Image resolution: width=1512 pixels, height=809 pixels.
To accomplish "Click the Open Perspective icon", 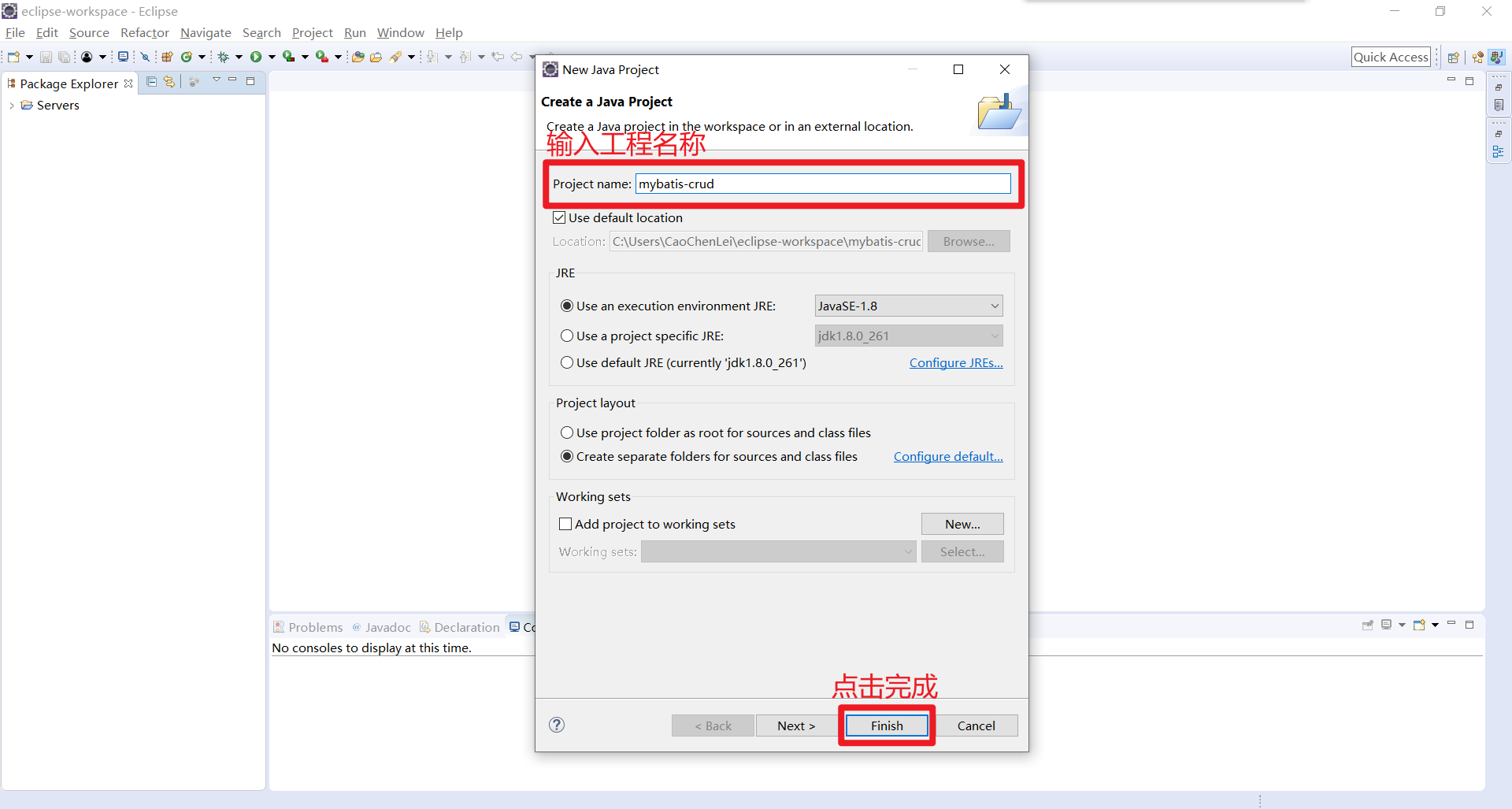I will pos(1454,57).
